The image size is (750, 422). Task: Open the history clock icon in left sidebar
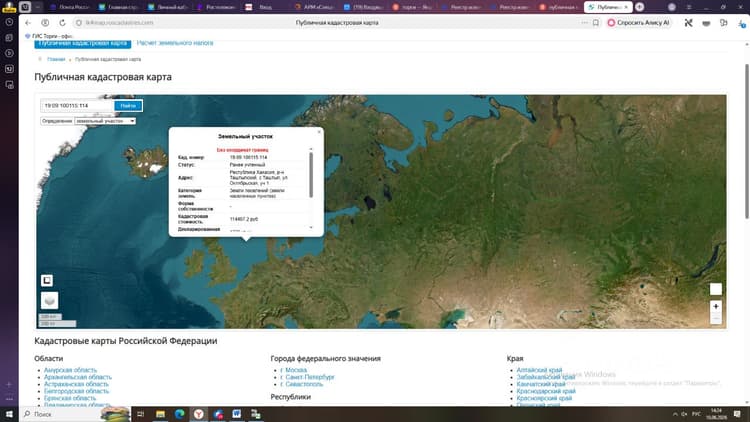(9, 22)
